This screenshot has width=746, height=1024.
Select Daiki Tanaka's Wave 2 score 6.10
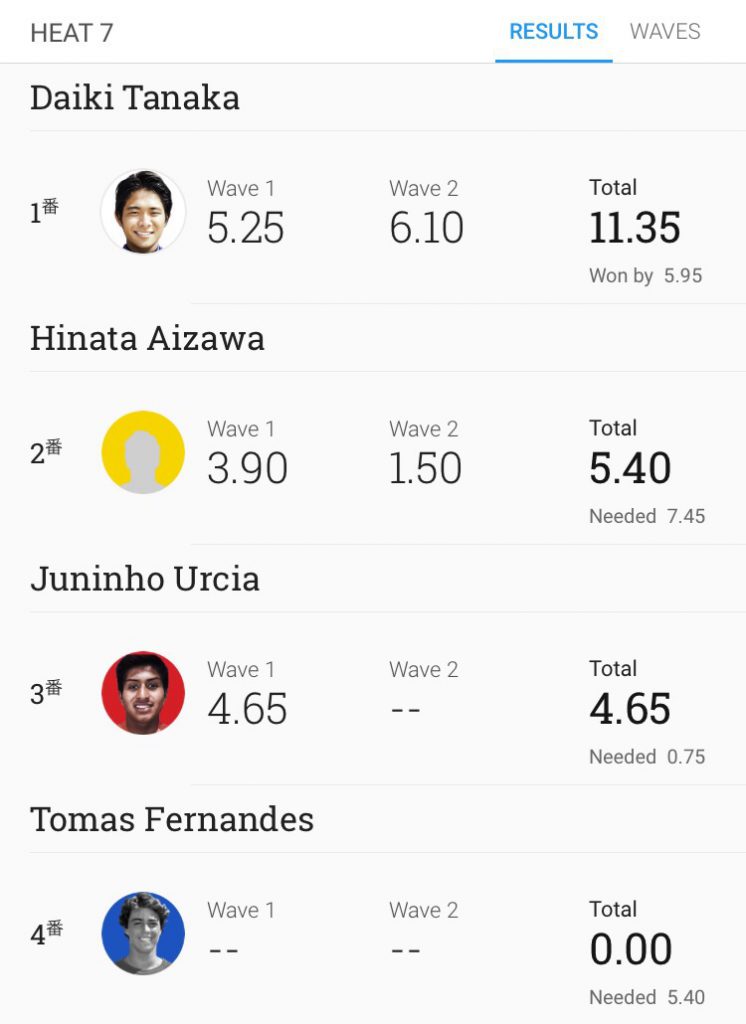tap(426, 227)
